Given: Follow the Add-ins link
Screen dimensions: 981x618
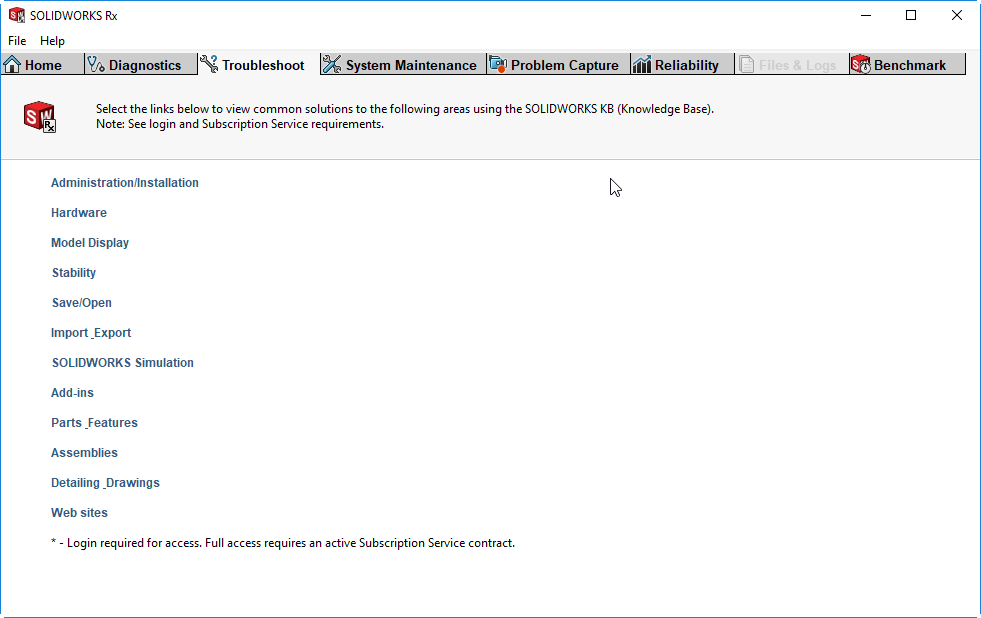Looking at the screenshot, I should pyautogui.click(x=72, y=393).
